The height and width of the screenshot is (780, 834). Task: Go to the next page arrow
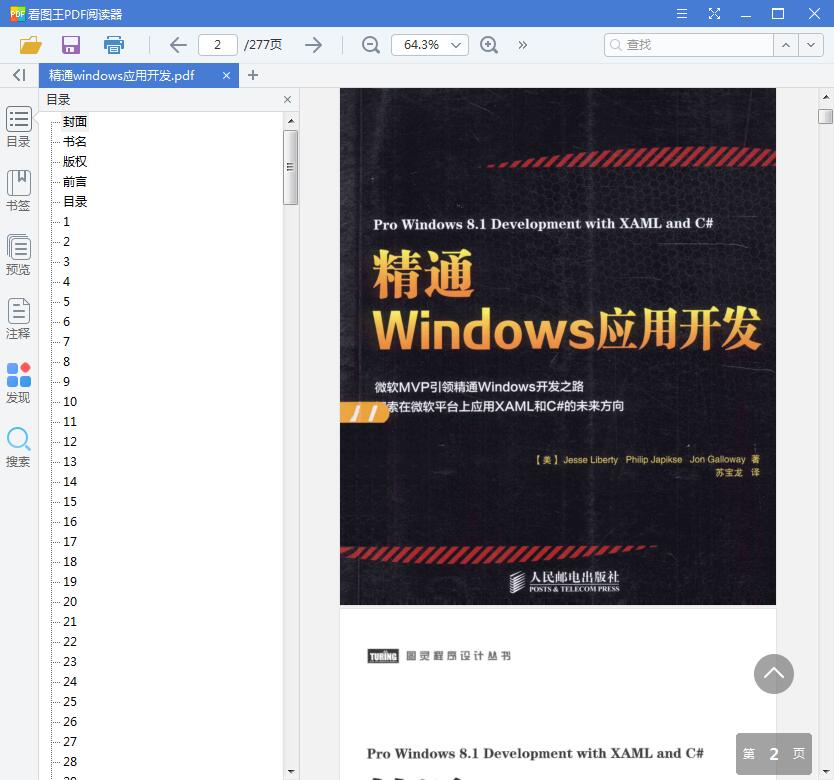[x=313, y=45]
